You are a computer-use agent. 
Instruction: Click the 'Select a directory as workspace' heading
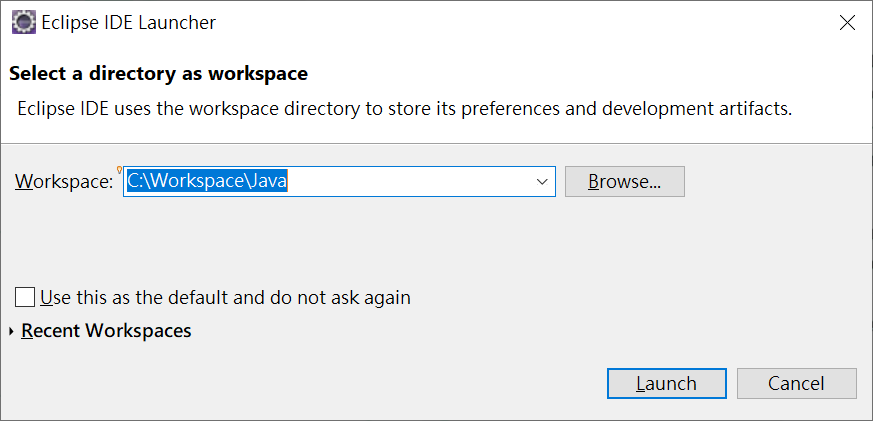158,74
